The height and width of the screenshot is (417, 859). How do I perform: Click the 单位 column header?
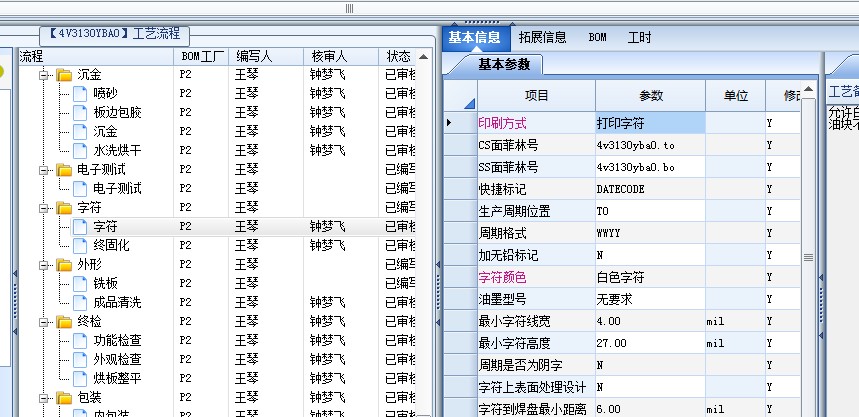coord(735,95)
